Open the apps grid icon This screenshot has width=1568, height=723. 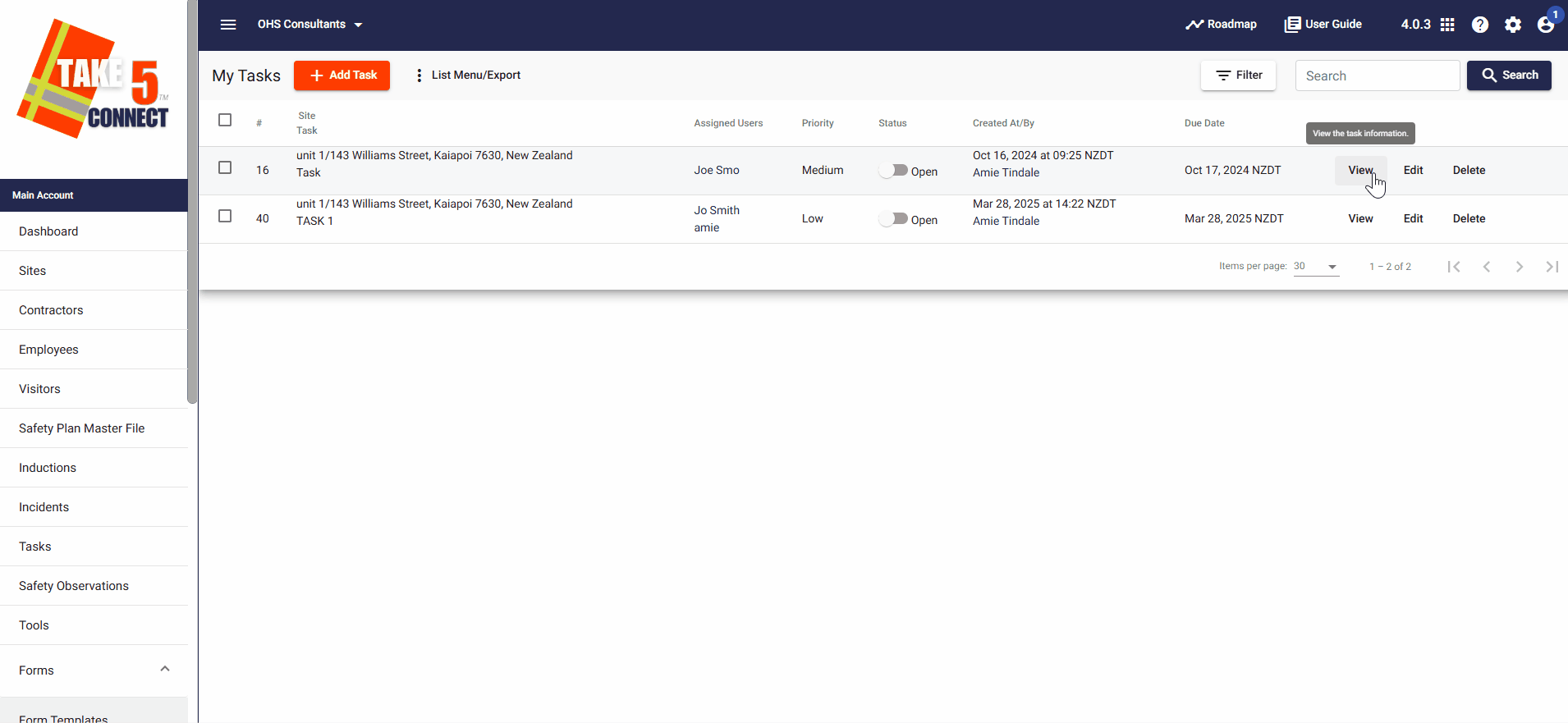tap(1447, 25)
